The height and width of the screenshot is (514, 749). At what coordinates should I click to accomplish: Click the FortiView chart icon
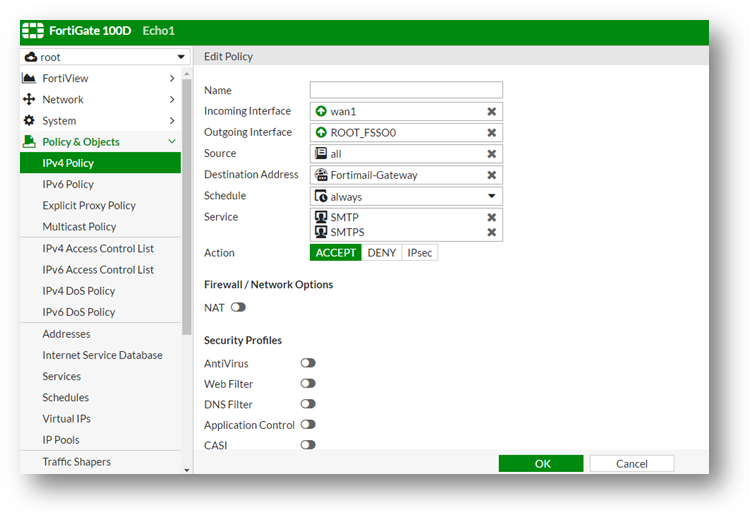[29, 78]
